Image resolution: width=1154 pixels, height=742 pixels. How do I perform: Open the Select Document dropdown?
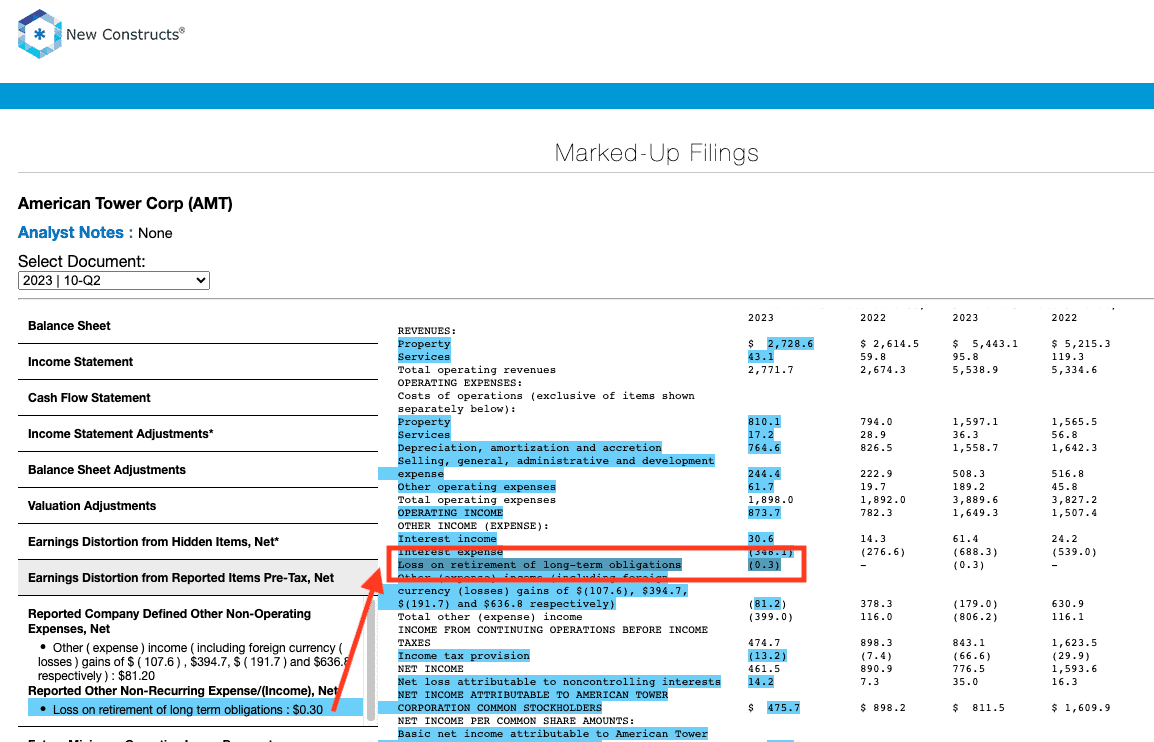(114, 280)
